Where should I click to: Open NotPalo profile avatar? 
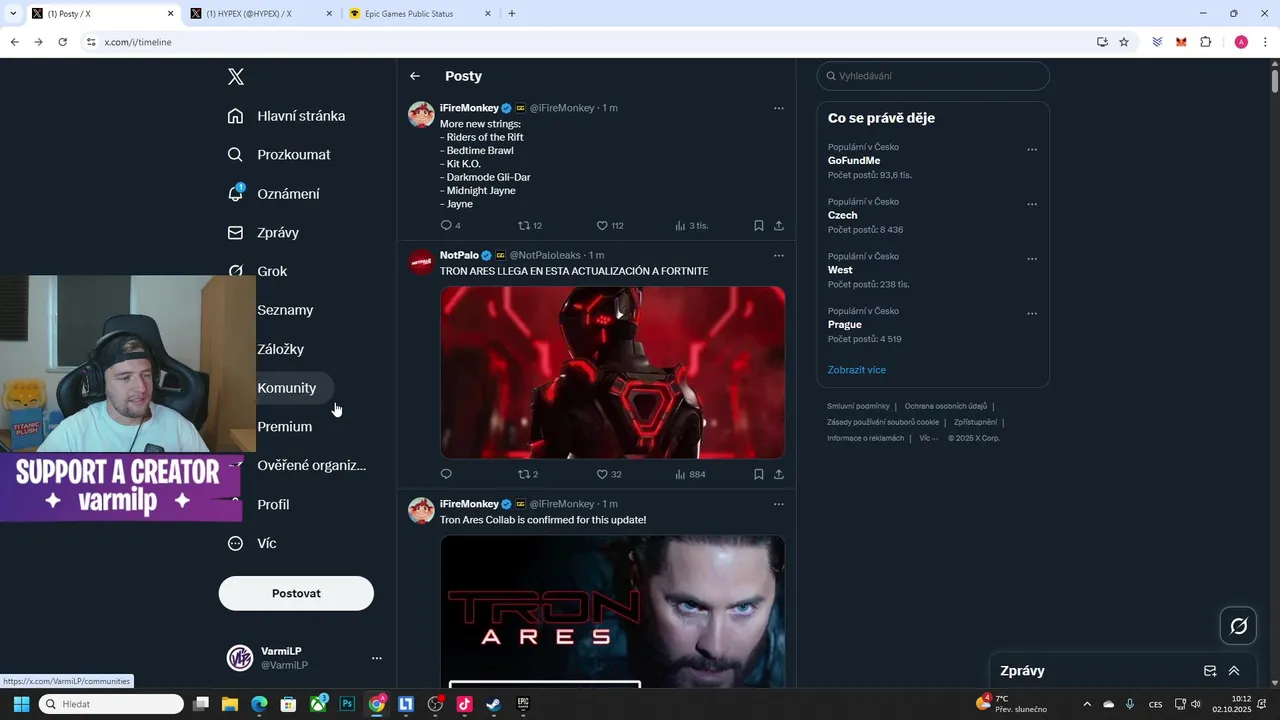[x=421, y=263]
